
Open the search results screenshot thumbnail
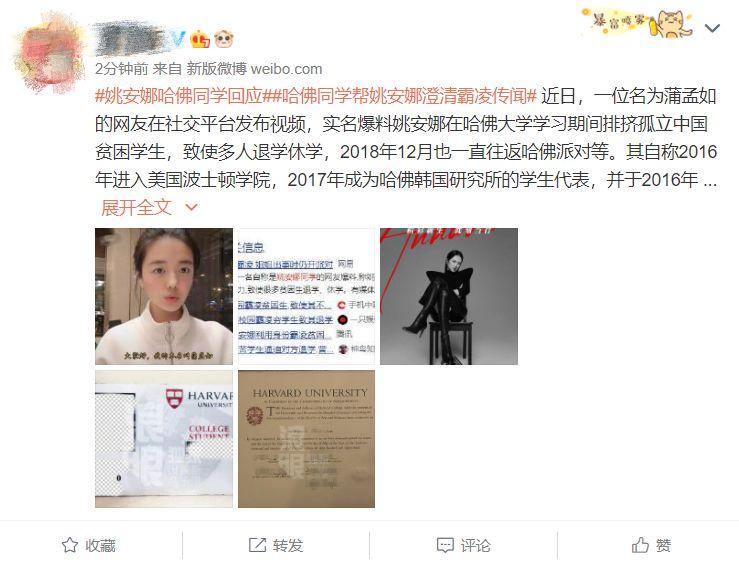click(x=306, y=296)
